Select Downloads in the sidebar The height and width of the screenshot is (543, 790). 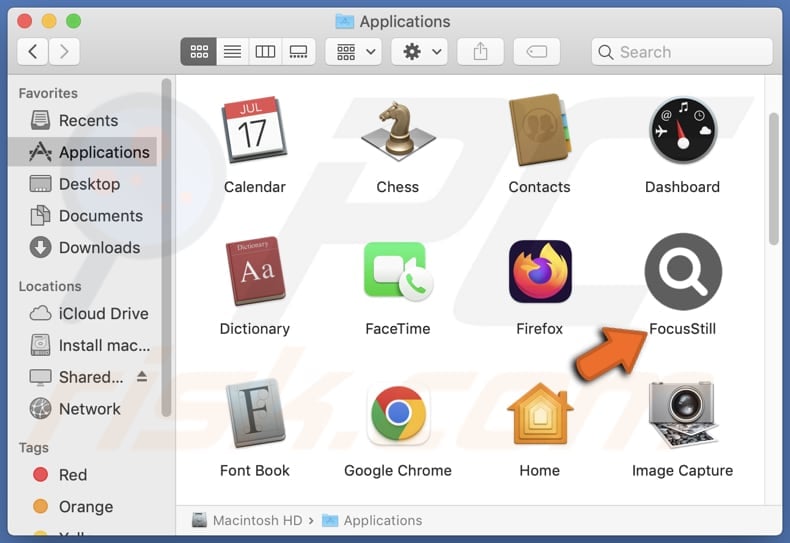(x=99, y=248)
